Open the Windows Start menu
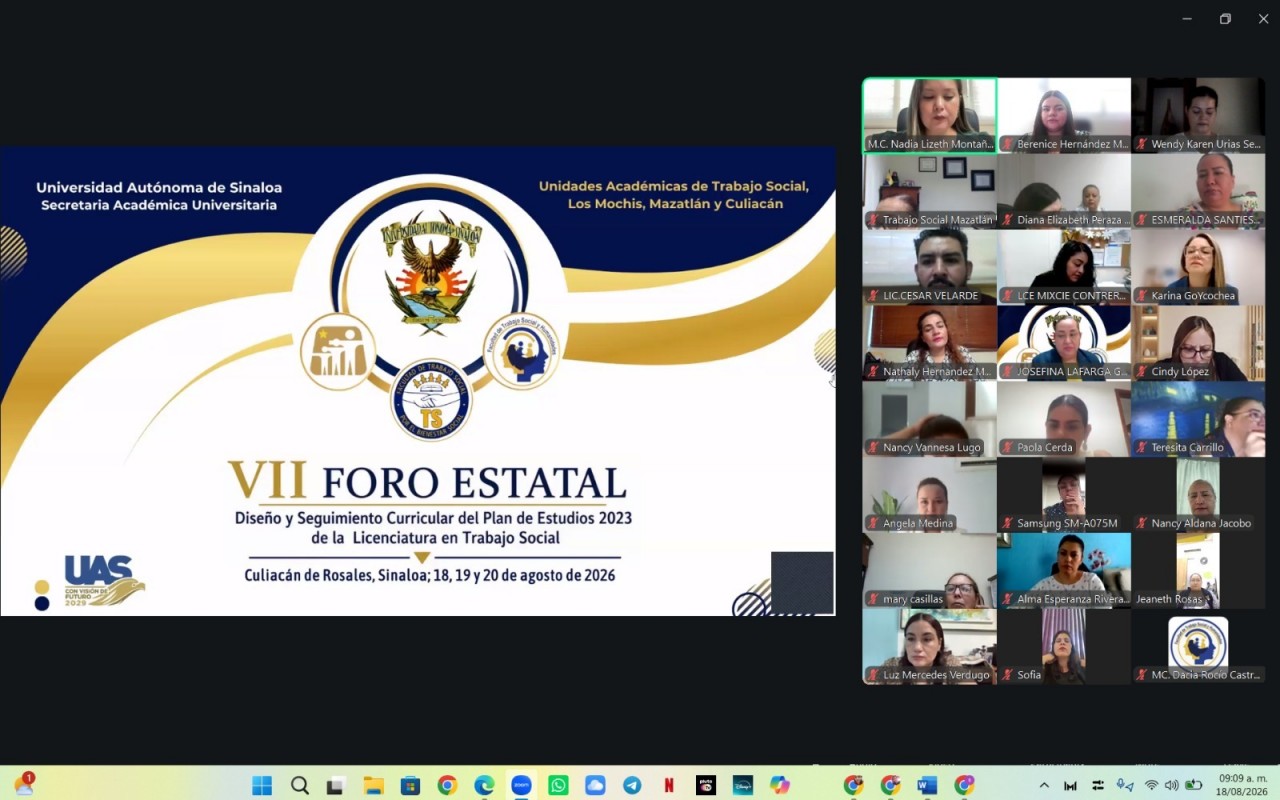 pyautogui.click(x=262, y=785)
